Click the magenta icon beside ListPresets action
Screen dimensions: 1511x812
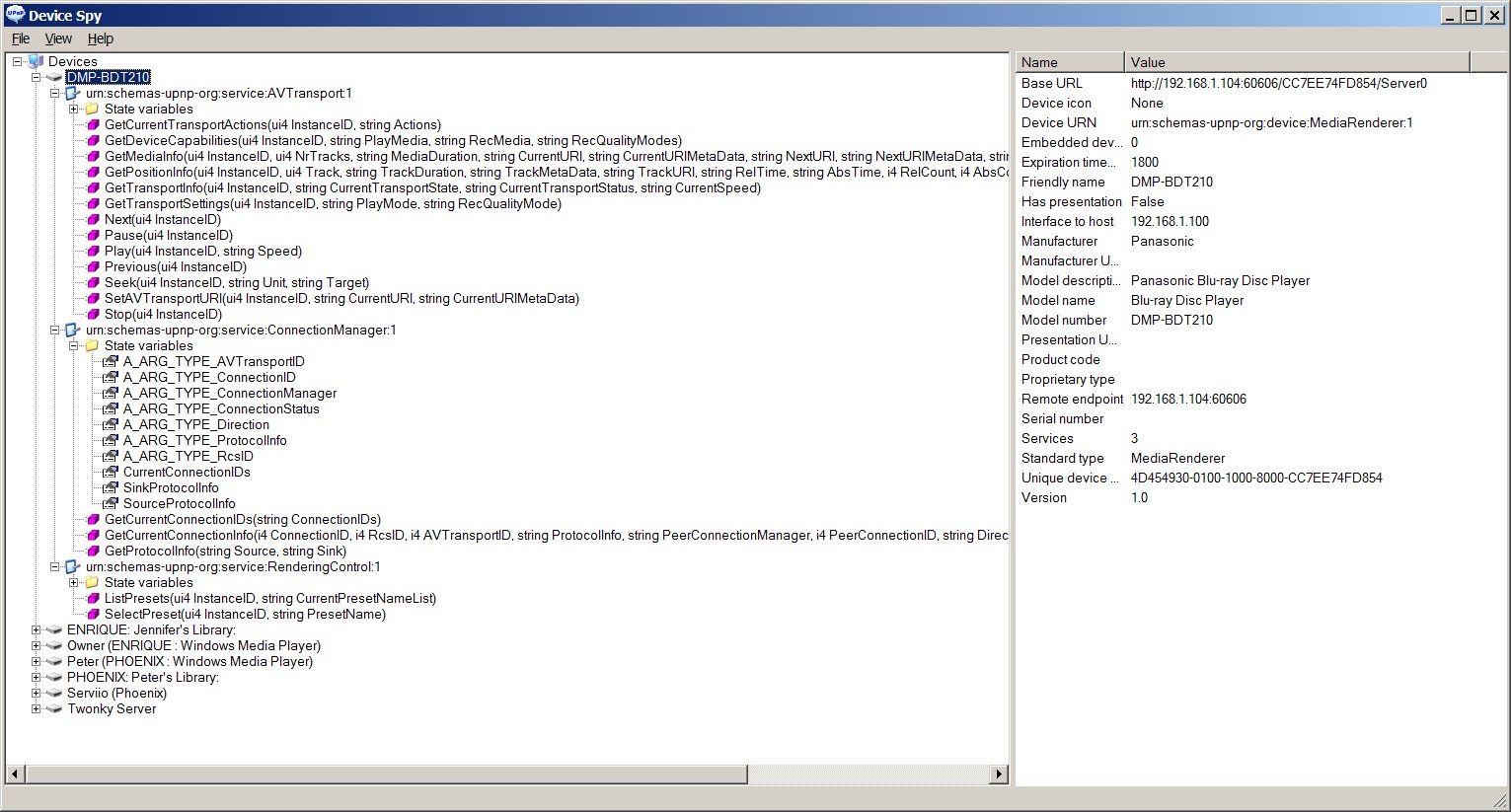(x=93, y=599)
